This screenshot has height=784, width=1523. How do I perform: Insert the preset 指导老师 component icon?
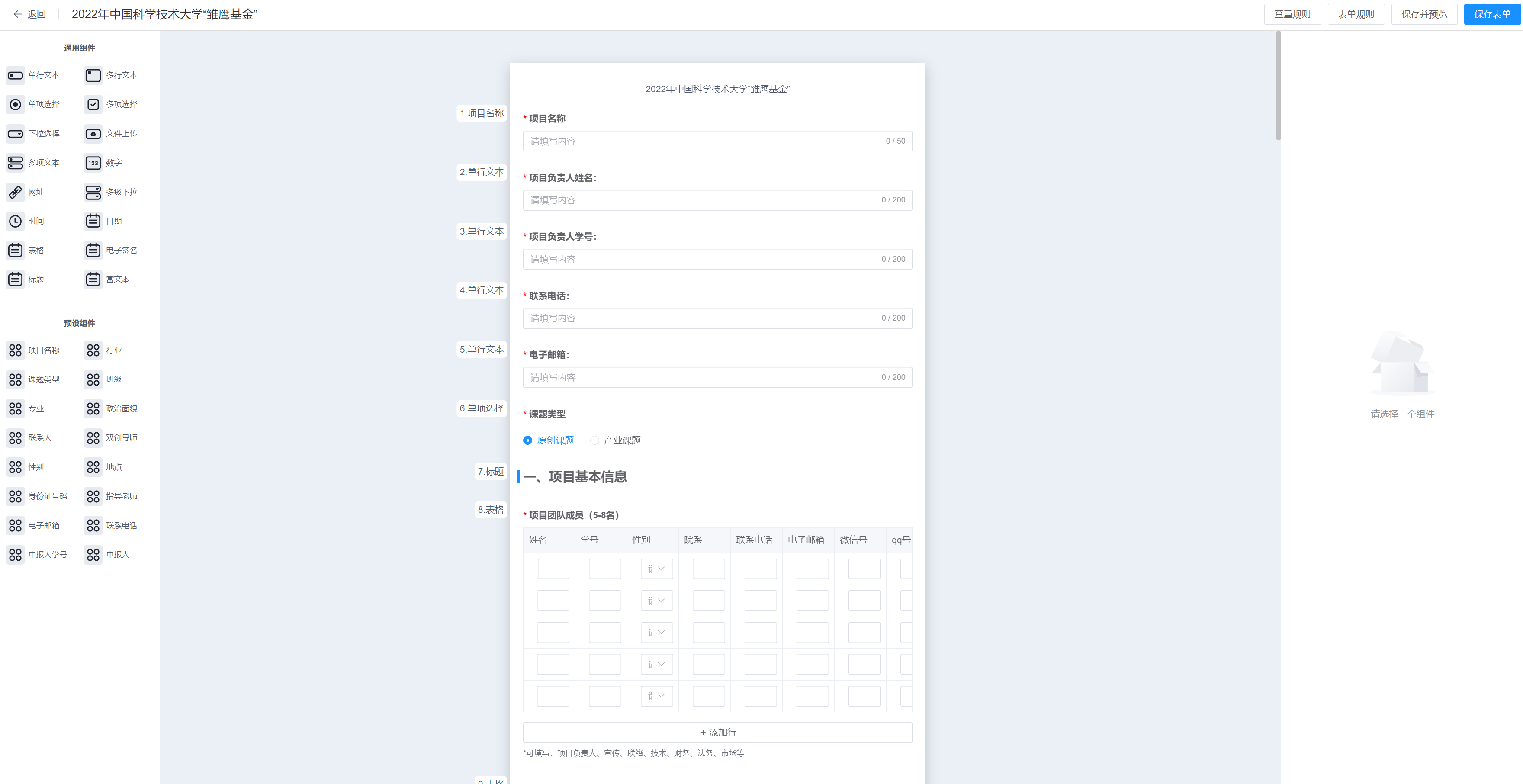pos(93,496)
